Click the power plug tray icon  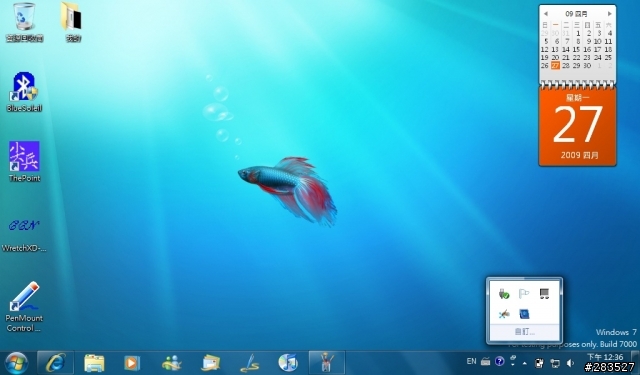point(540,363)
